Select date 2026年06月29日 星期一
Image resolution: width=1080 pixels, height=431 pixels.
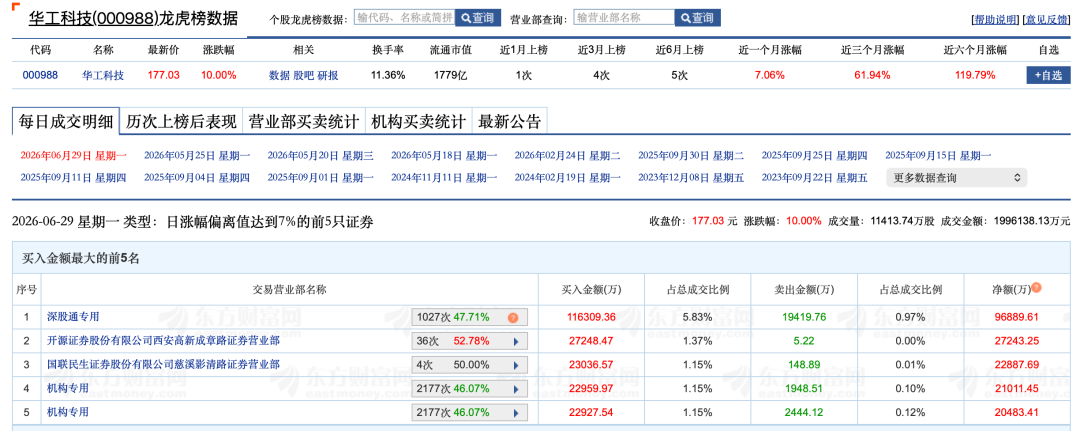point(73,155)
